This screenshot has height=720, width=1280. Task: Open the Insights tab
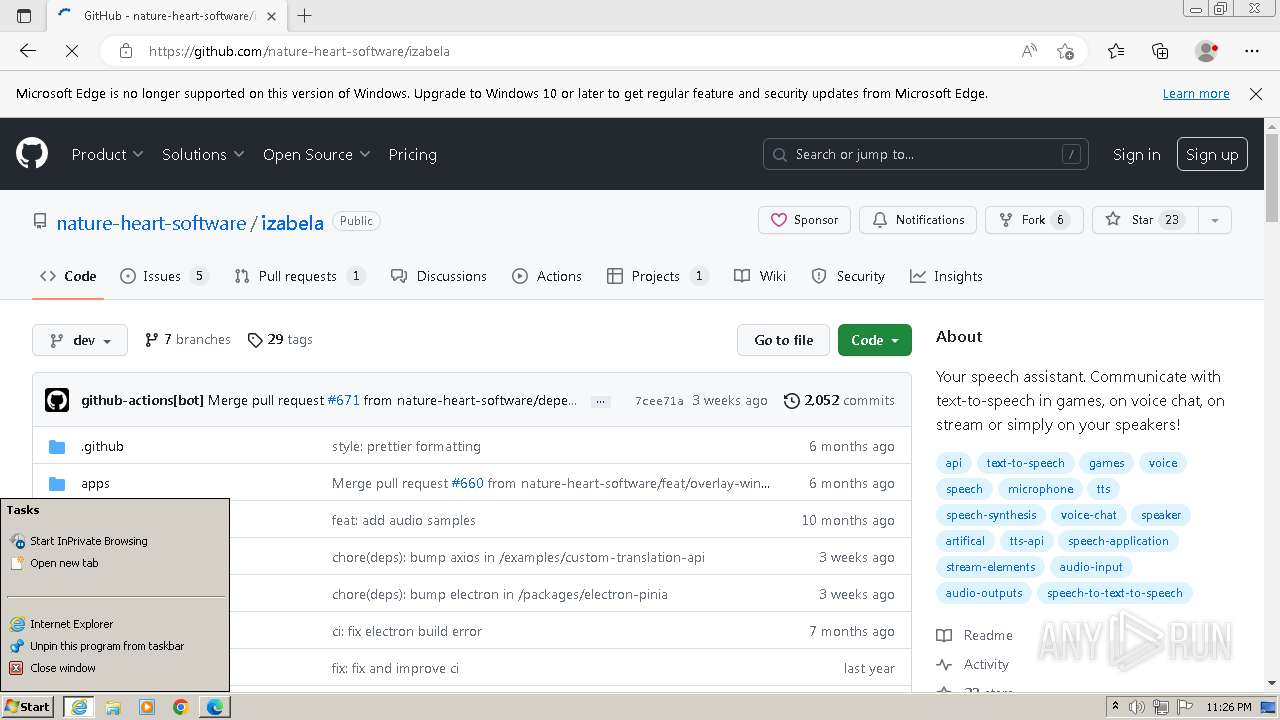tap(946, 276)
